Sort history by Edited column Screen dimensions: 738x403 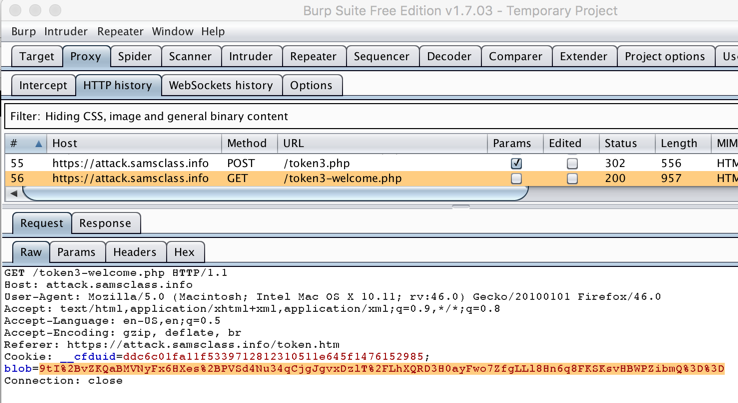pyautogui.click(x=571, y=143)
